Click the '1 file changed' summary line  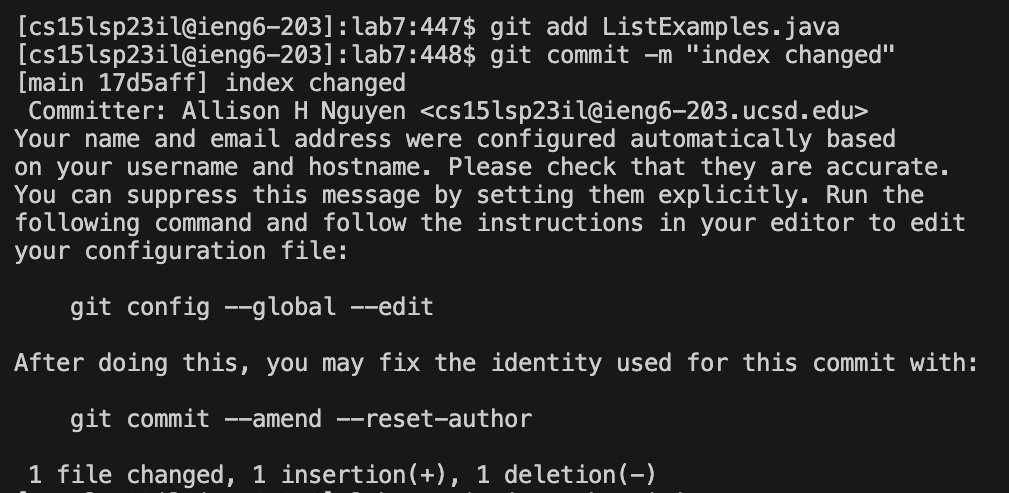[x=342, y=475]
